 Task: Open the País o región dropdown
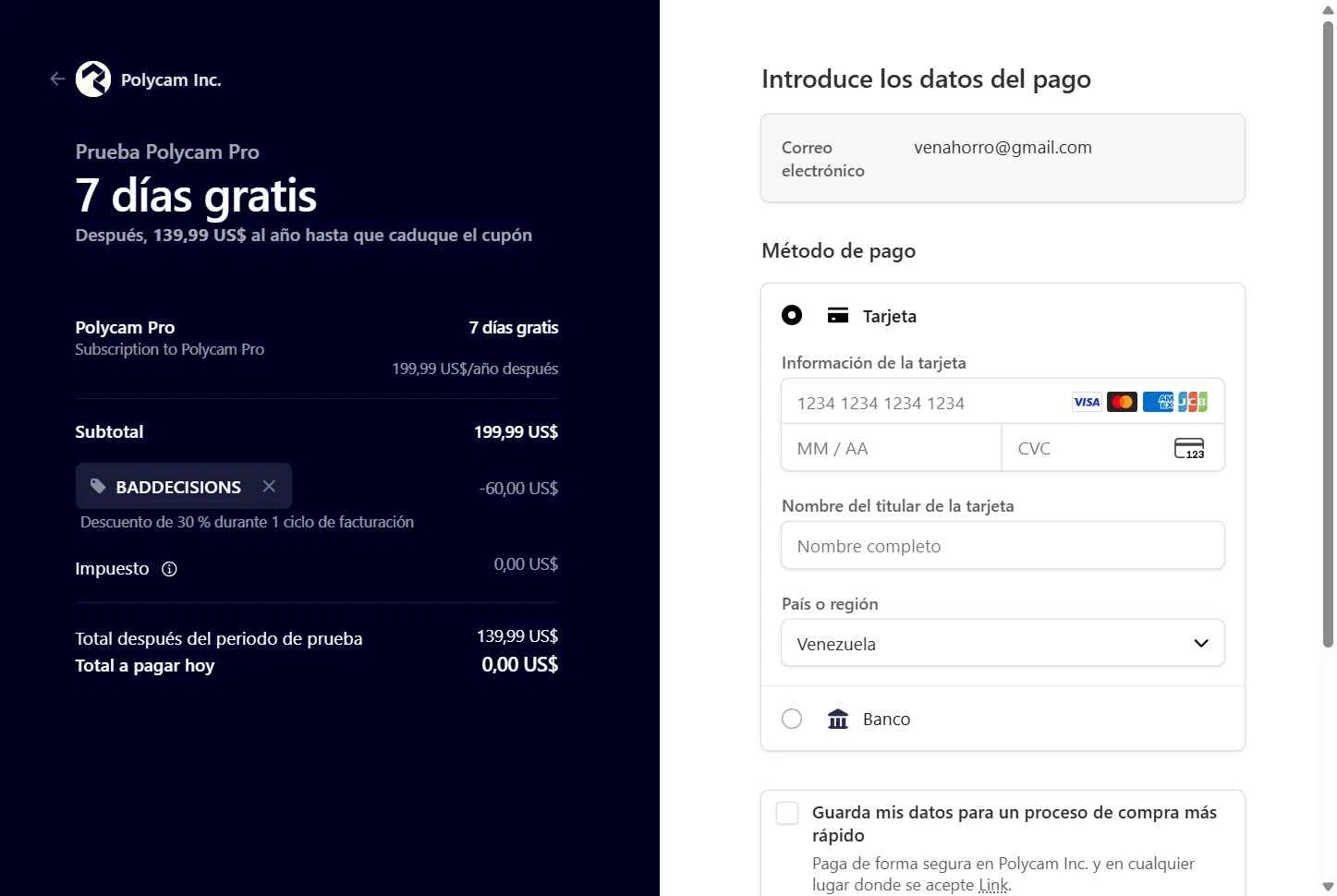click(x=1003, y=643)
